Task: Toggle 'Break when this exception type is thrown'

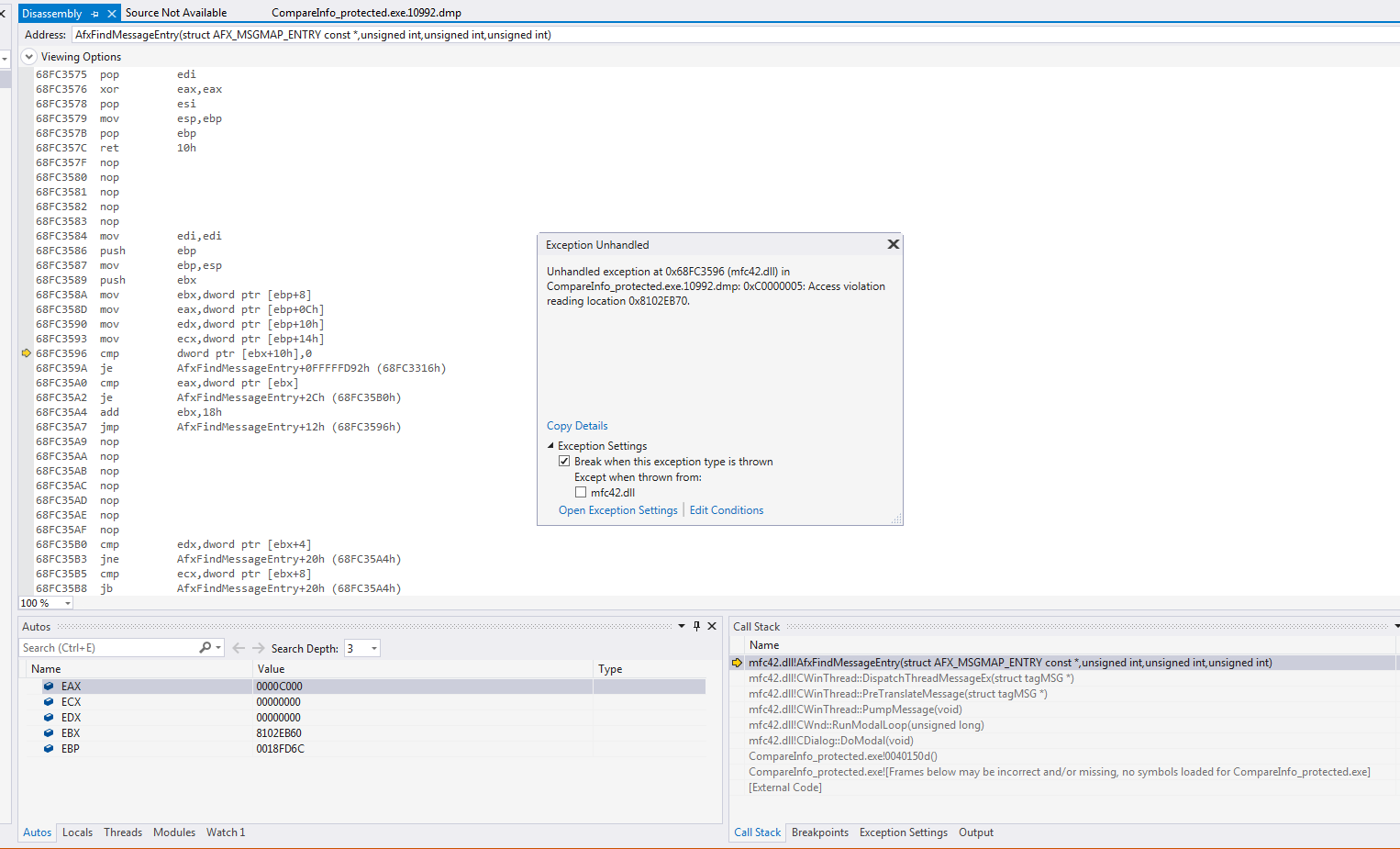Action: click(564, 462)
